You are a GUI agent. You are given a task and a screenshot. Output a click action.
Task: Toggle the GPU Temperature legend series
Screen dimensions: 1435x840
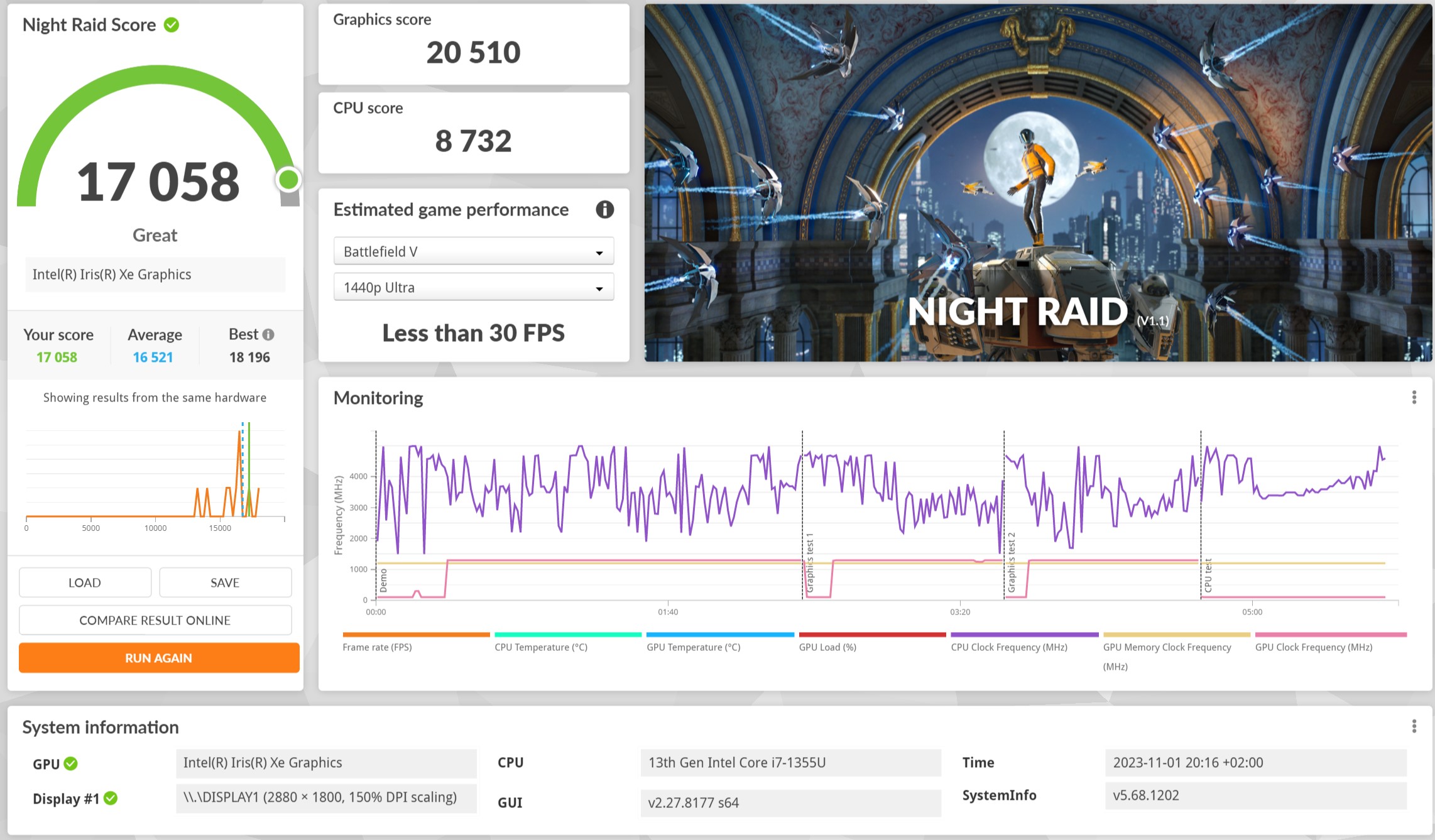[x=720, y=642]
